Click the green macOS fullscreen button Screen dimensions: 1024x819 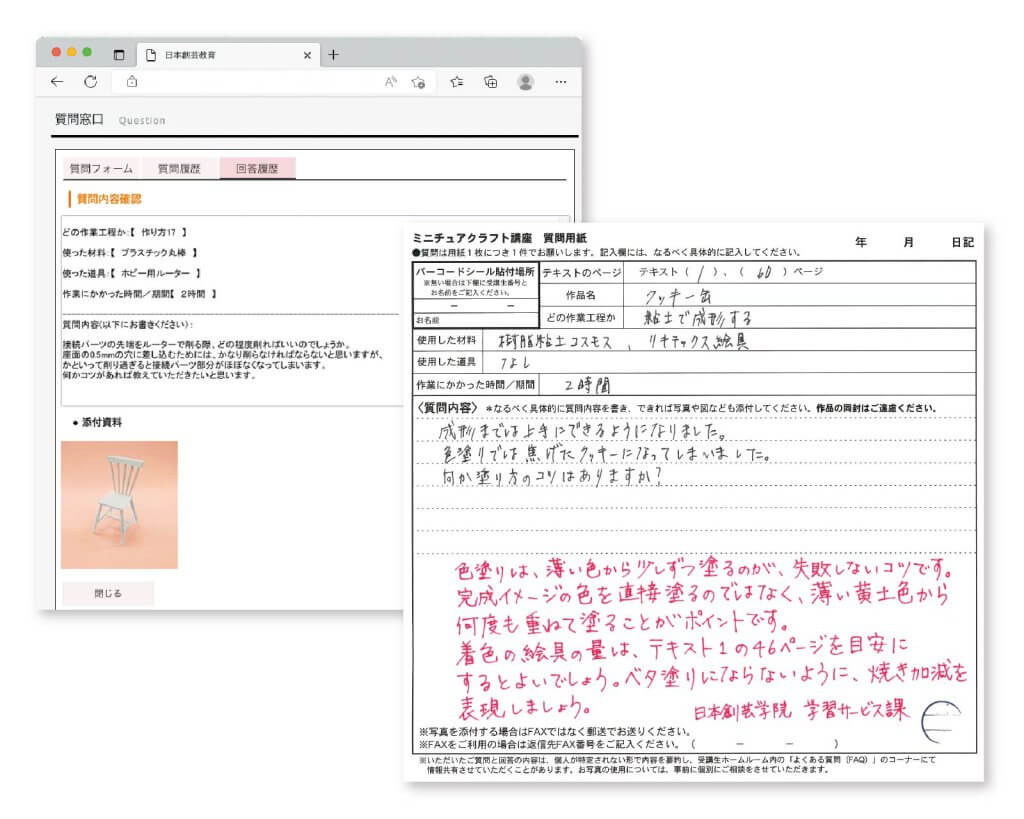tap(87, 52)
